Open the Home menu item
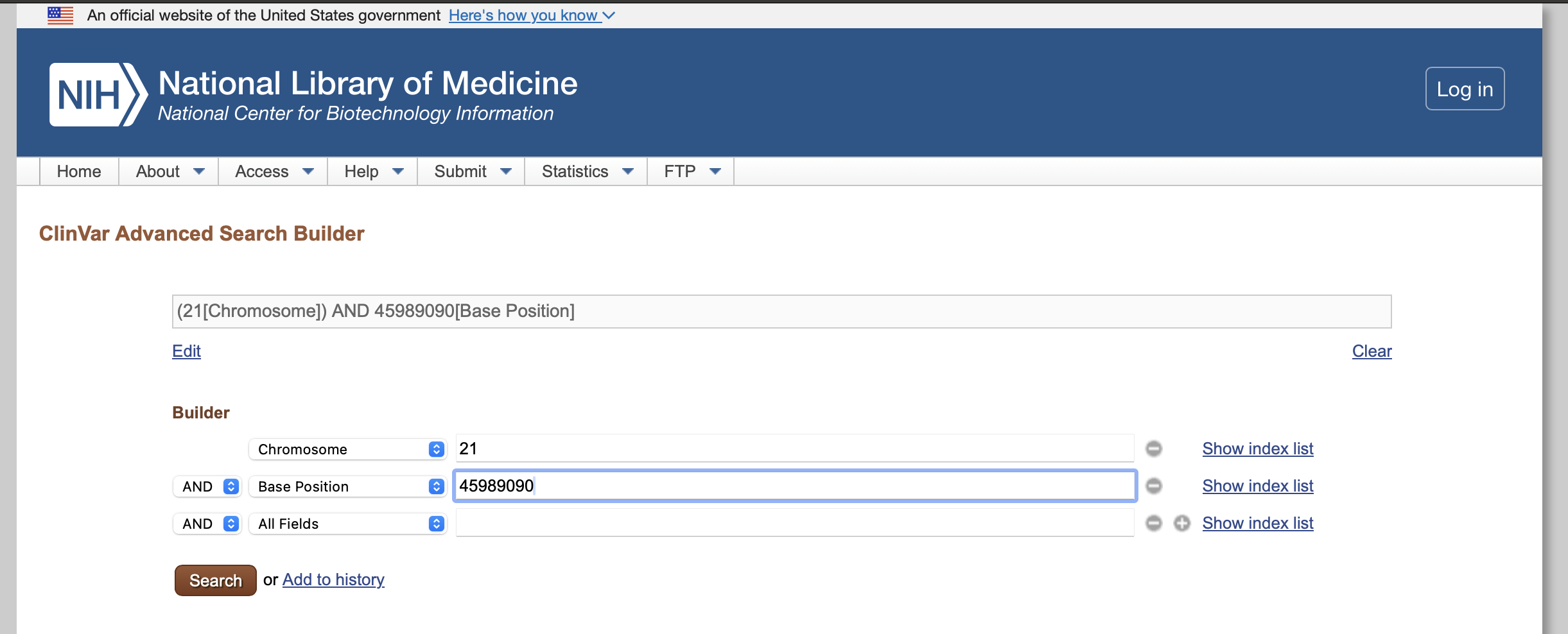 click(79, 171)
